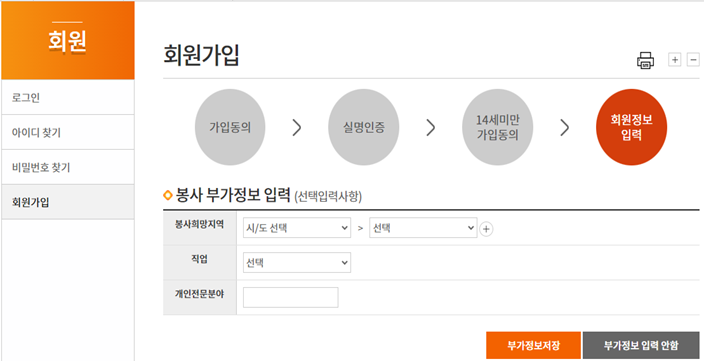Screen dimensions: 704x361
Task: Click the printer icon
Action: point(645,60)
